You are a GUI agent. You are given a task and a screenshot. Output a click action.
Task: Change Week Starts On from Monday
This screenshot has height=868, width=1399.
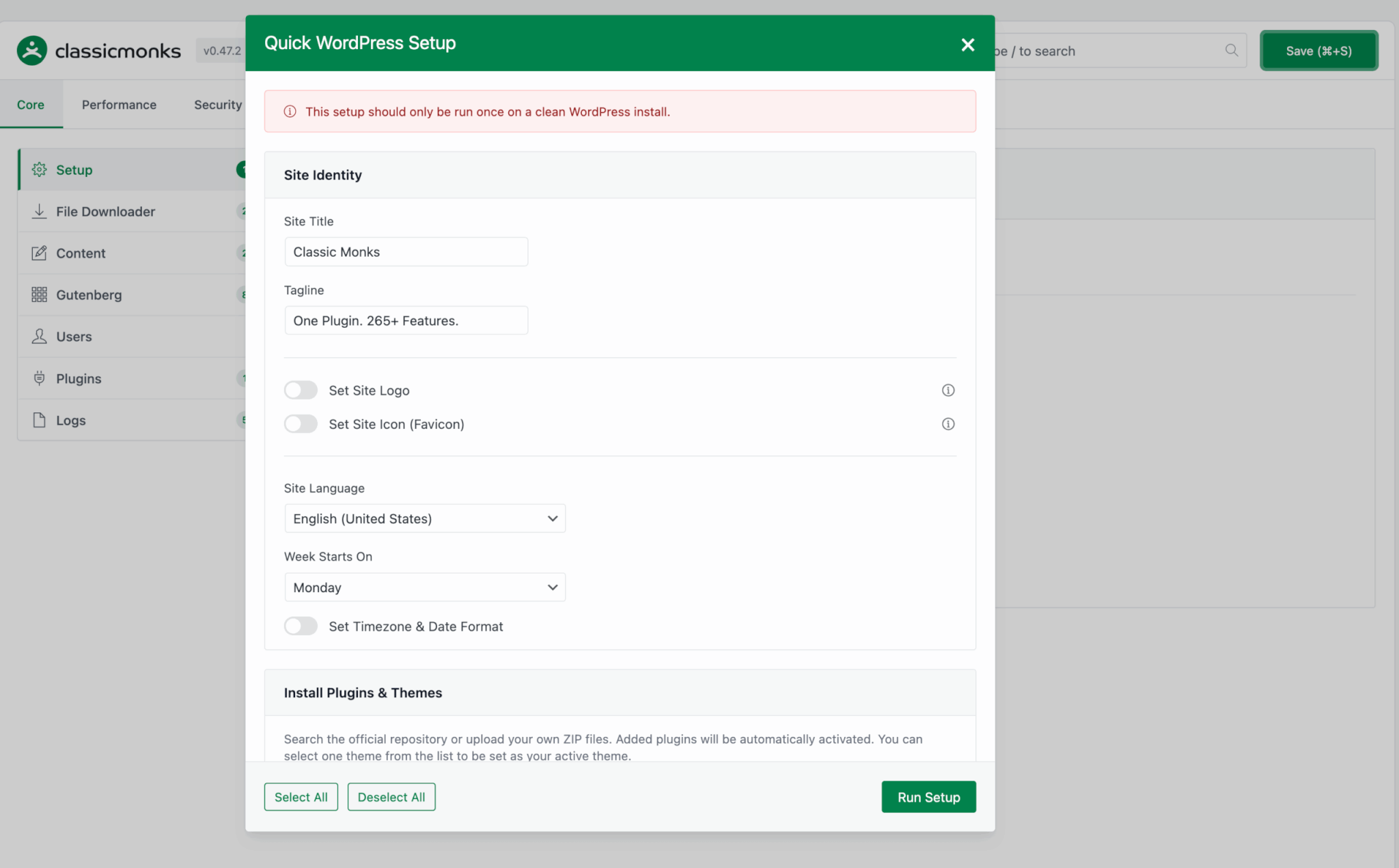[x=424, y=587]
